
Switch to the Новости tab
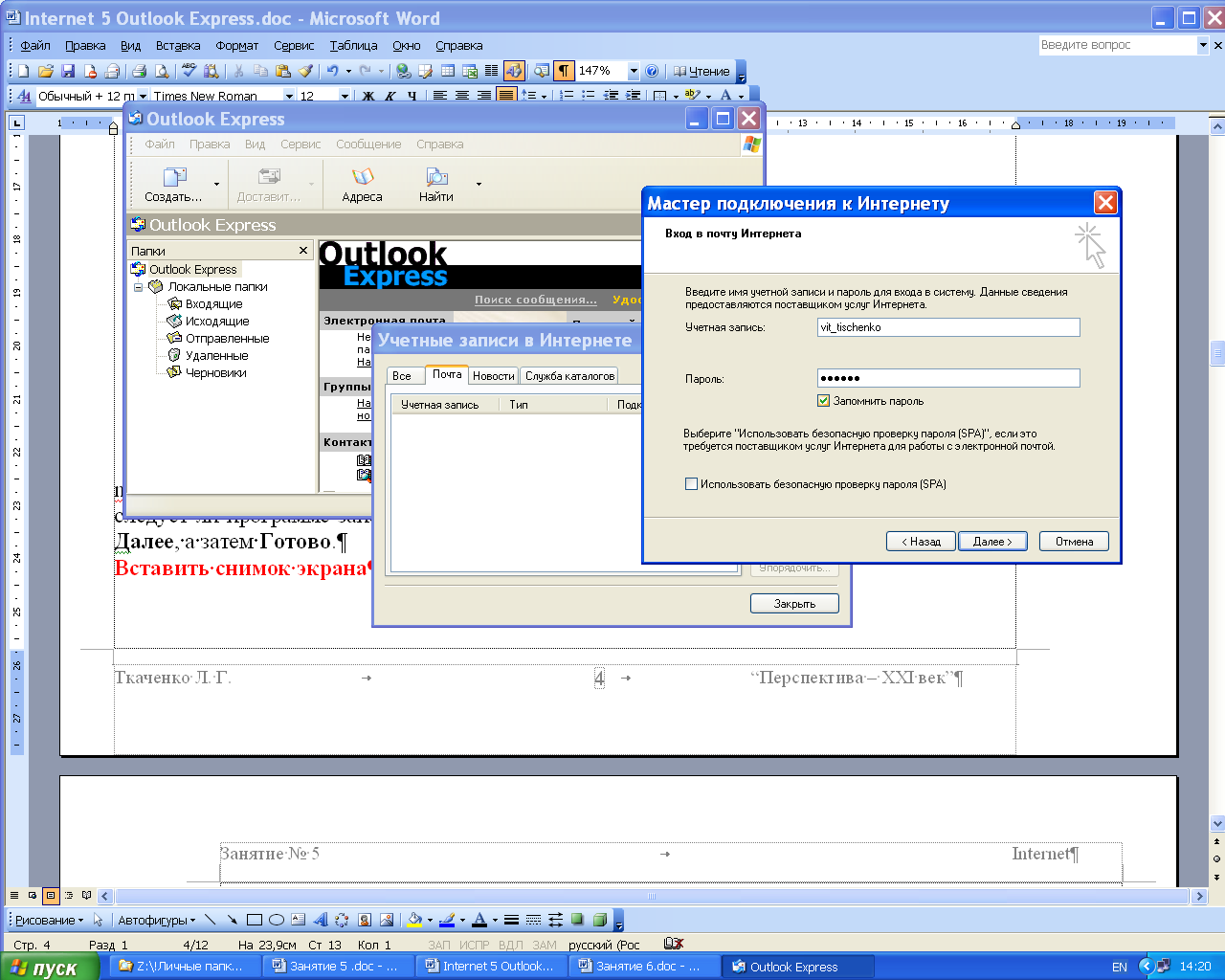point(494,376)
